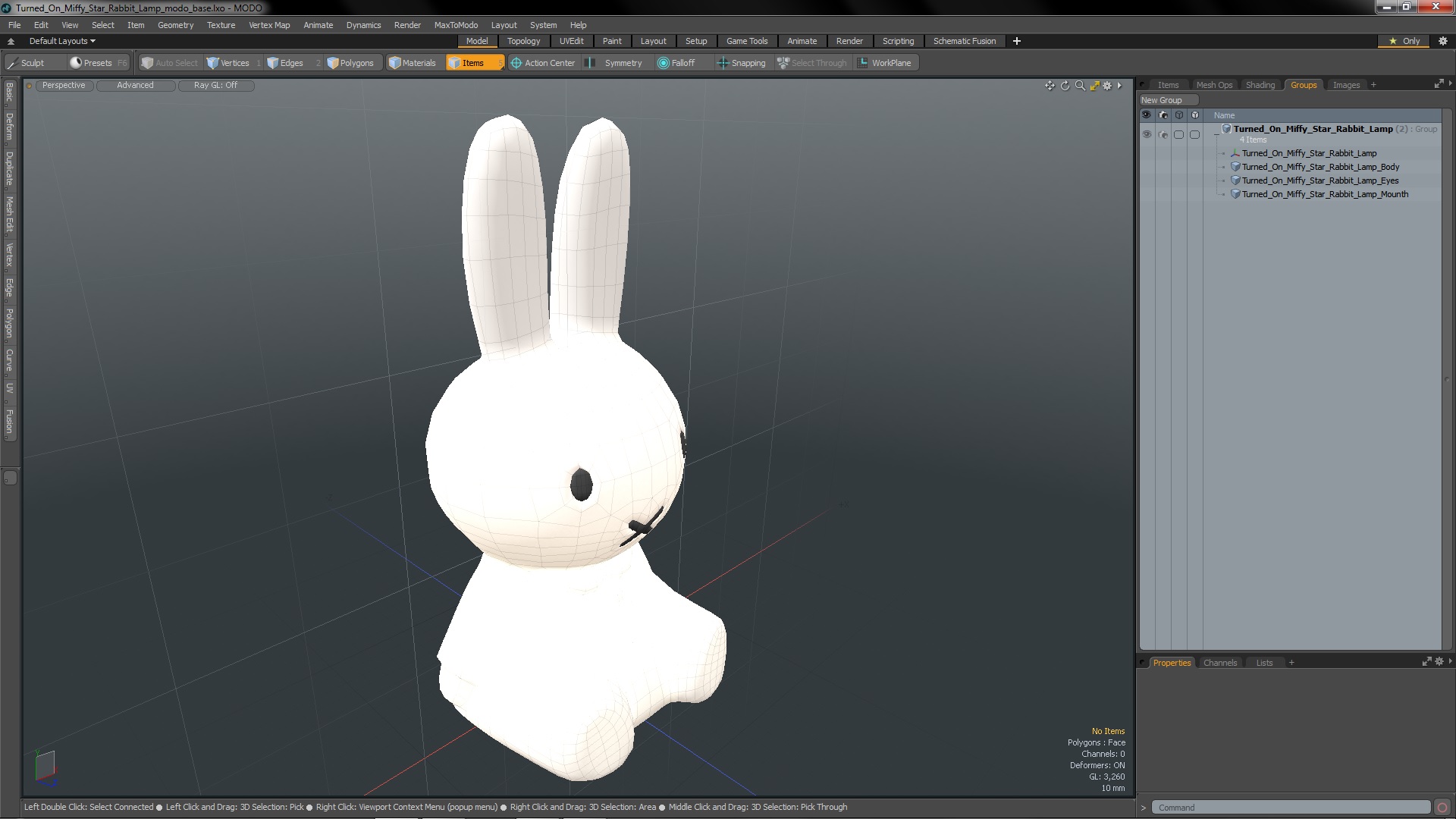
Task: Click the viewport axis gizmo cube
Action: tap(45, 767)
